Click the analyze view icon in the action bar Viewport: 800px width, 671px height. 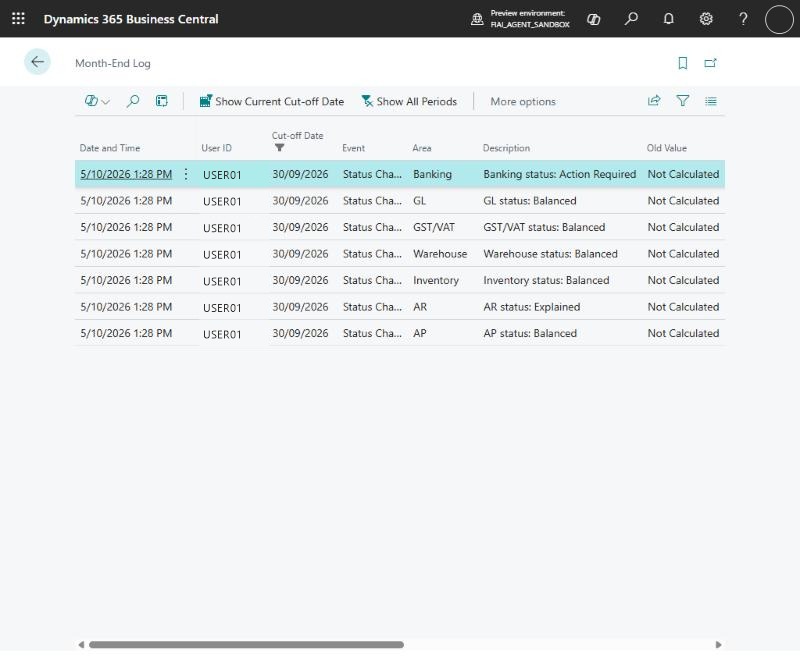point(162,101)
